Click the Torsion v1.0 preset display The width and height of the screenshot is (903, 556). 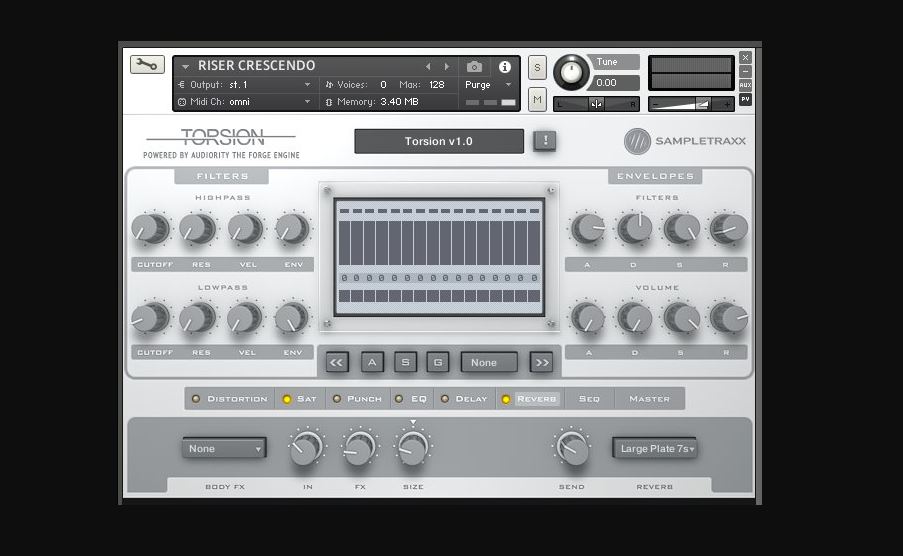click(439, 141)
